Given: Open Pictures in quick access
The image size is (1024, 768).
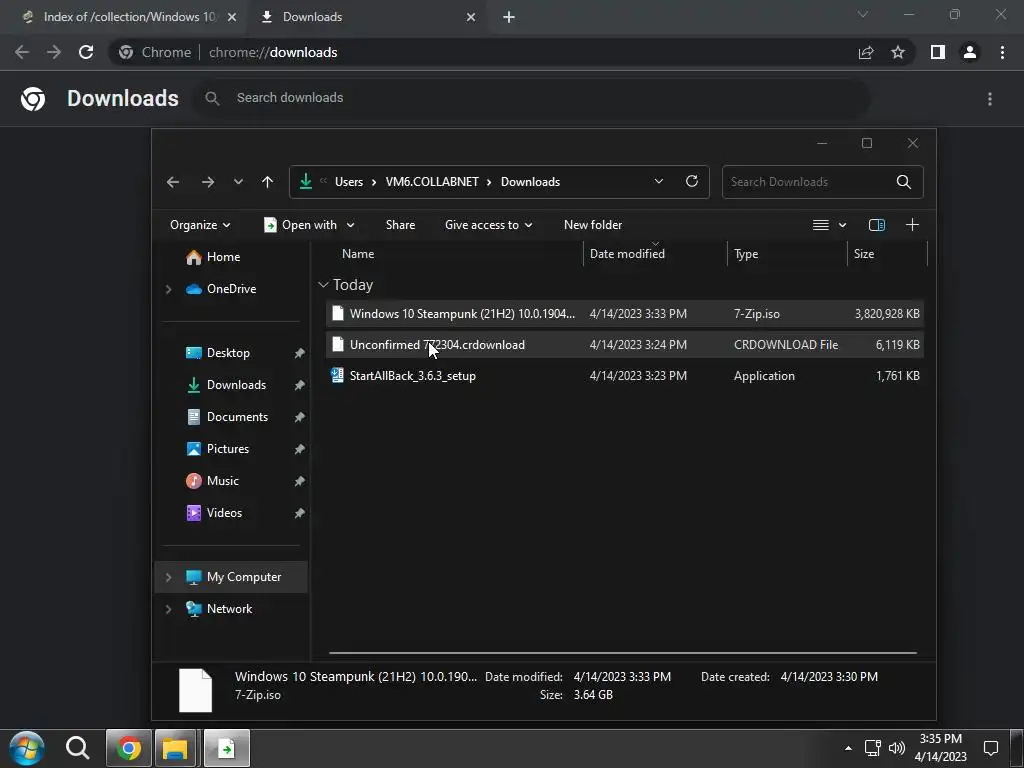Looking at the screenshot, I should 227,449.
